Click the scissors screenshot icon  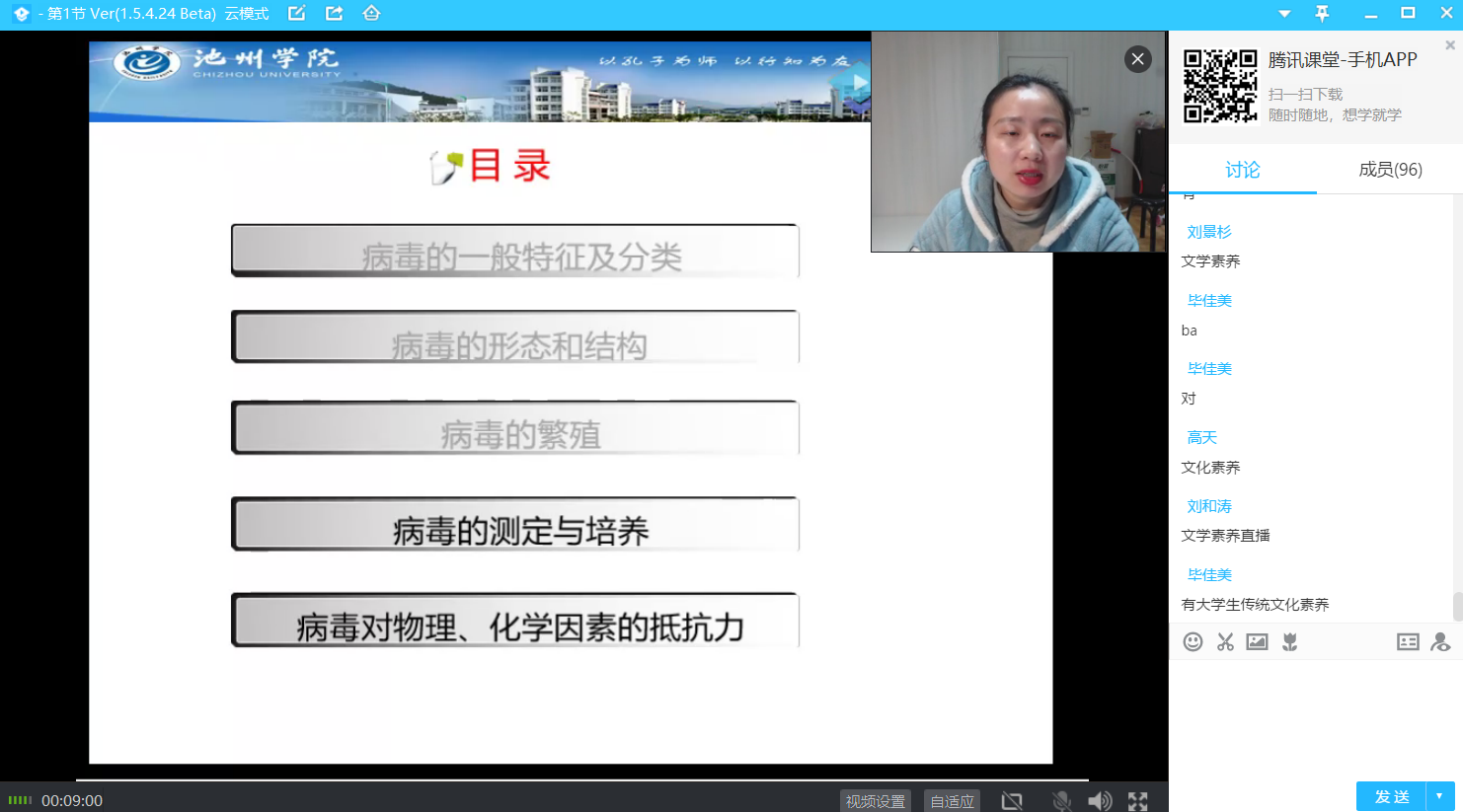click(1225, 642)
